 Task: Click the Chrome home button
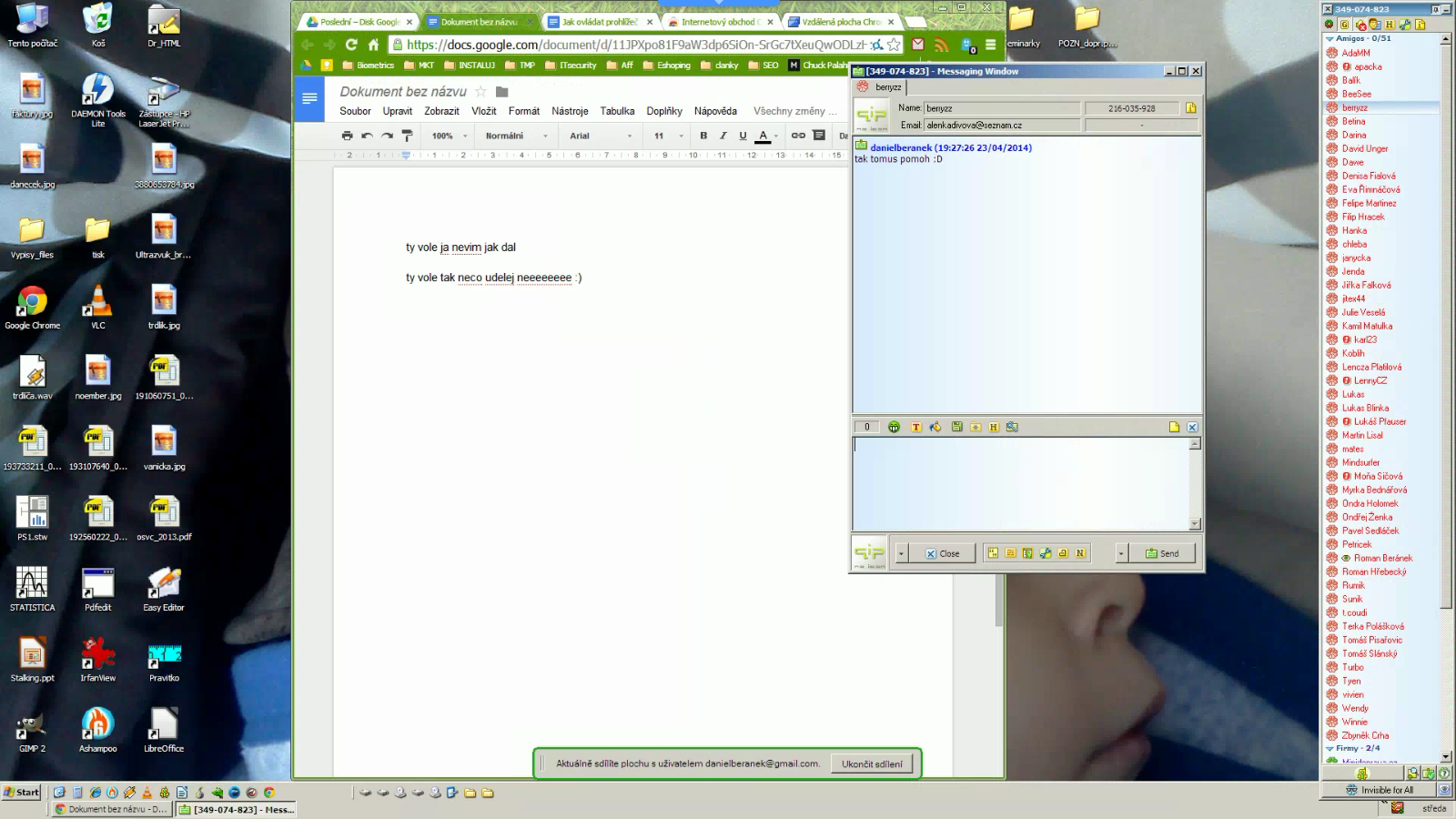coord(373,45)
